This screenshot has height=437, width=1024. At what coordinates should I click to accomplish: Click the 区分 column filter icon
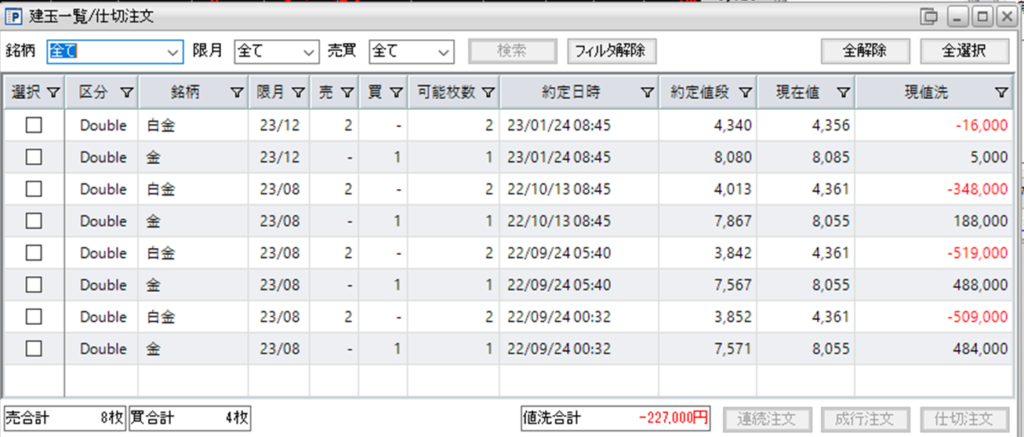coord(127,93)
